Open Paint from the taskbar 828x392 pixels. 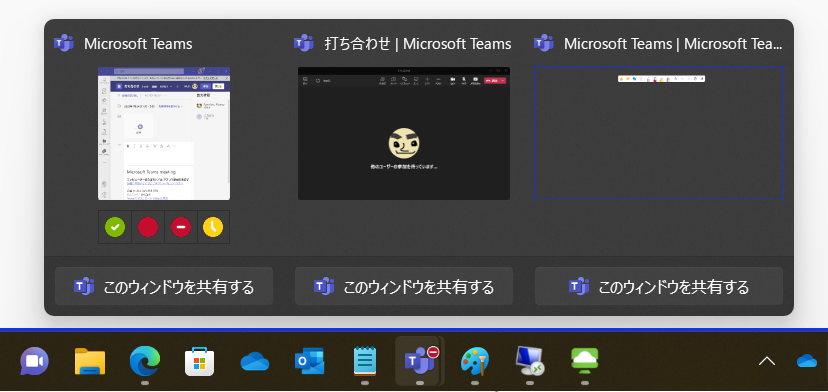pos(474,362)
